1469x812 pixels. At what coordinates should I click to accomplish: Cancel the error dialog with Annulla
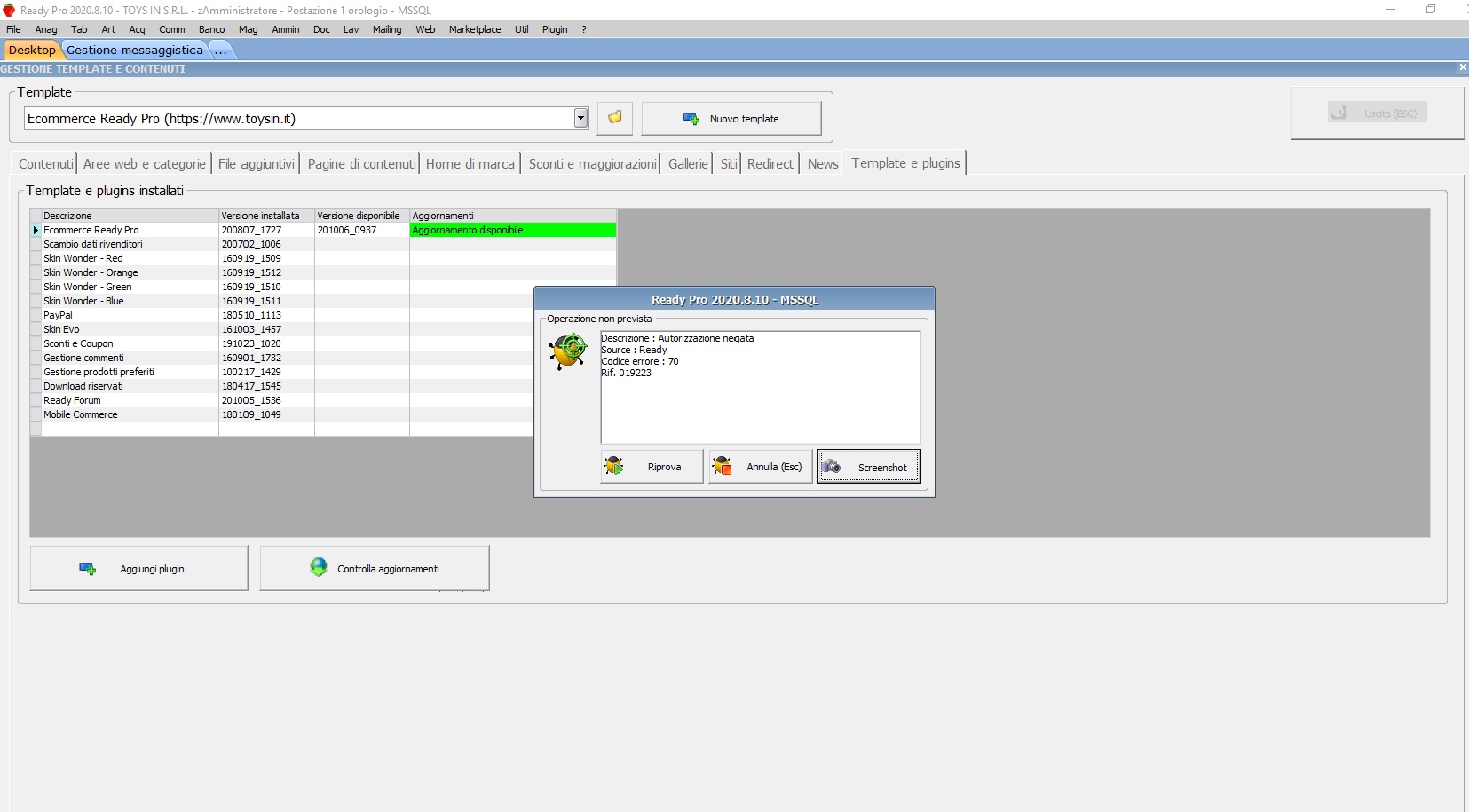[760, 466]
